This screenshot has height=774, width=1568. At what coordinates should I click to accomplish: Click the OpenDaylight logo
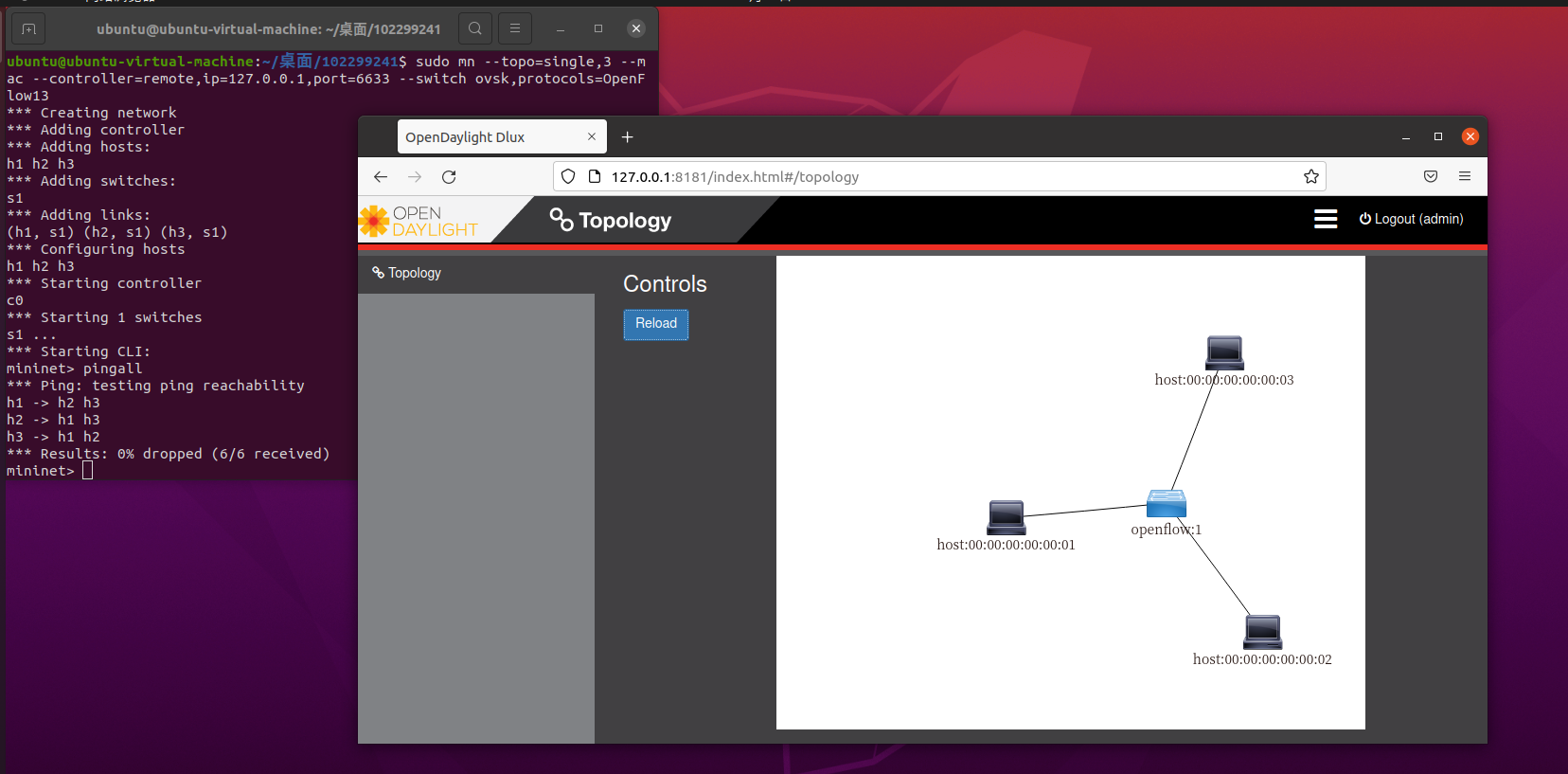click(419, 221)
